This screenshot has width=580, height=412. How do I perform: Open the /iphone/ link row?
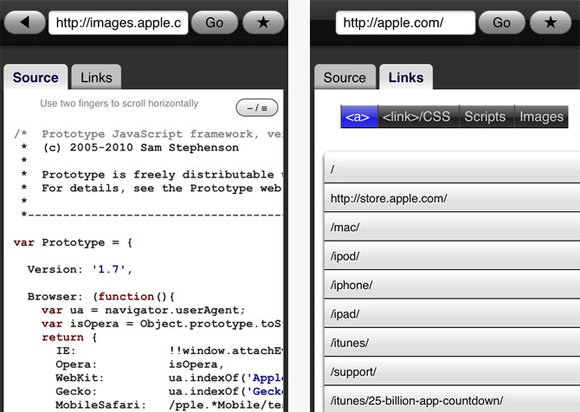(452, 284)
